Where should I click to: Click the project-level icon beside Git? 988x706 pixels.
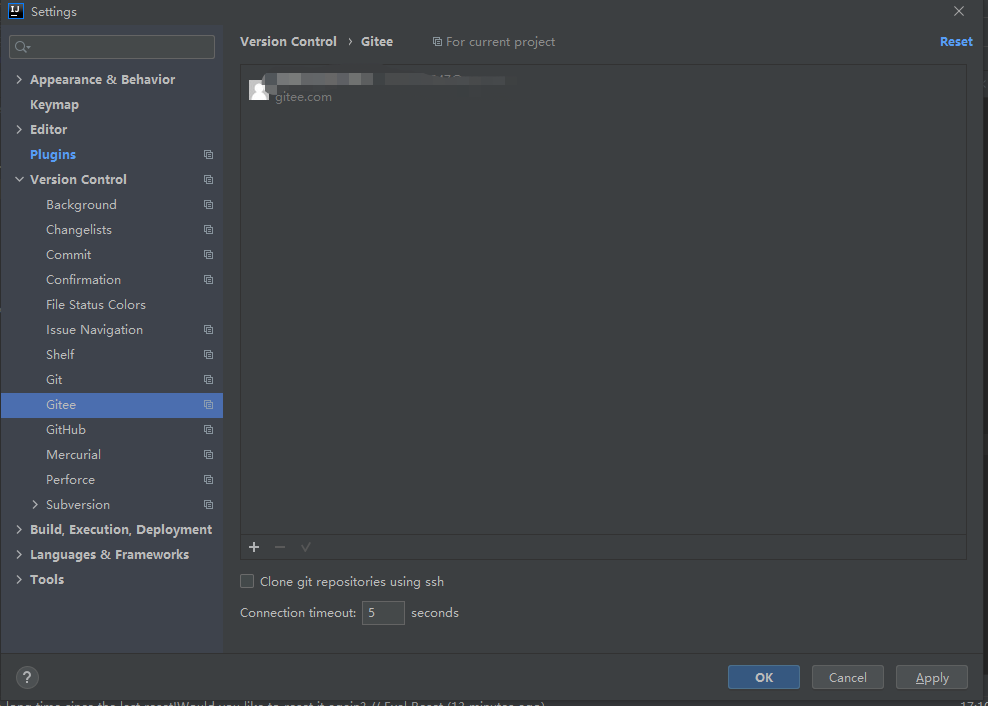[x=209, y=379]
